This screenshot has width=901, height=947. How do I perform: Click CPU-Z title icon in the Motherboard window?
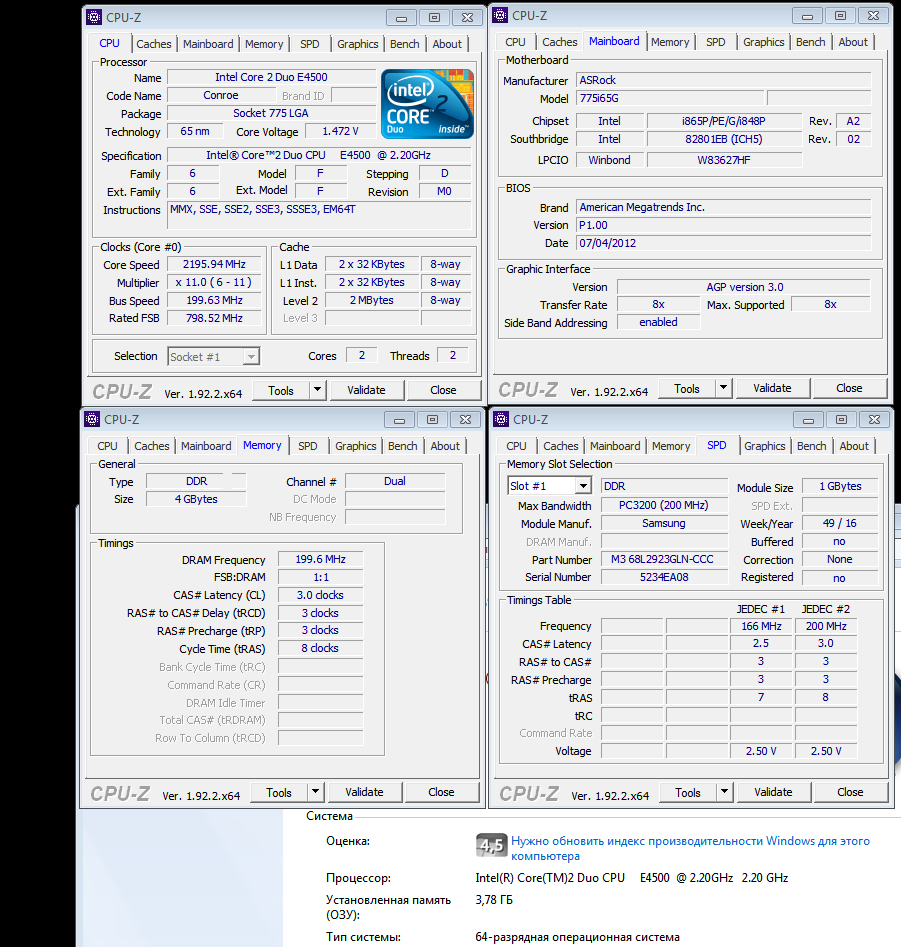(500, 15)
